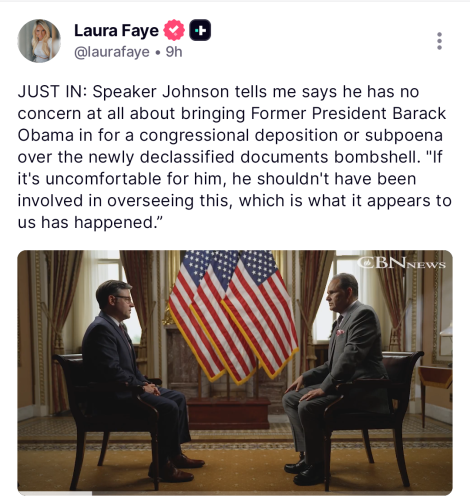The width and height of the screenshot is (470, 500).
Task: Seek using the video progress bar
Action: point(235,493)
